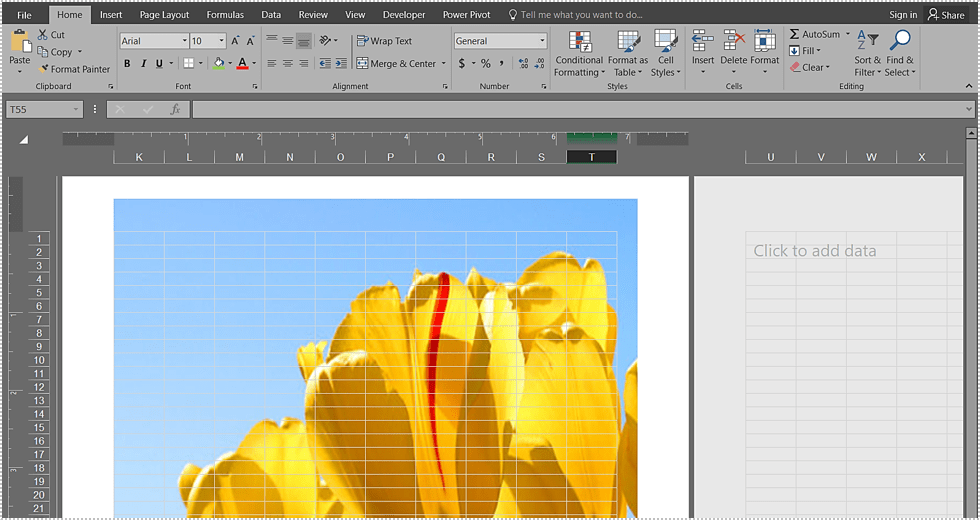Switch to the Page Layout tab
The width and height of the screenshot is (980, 520).
coord(164,15)
